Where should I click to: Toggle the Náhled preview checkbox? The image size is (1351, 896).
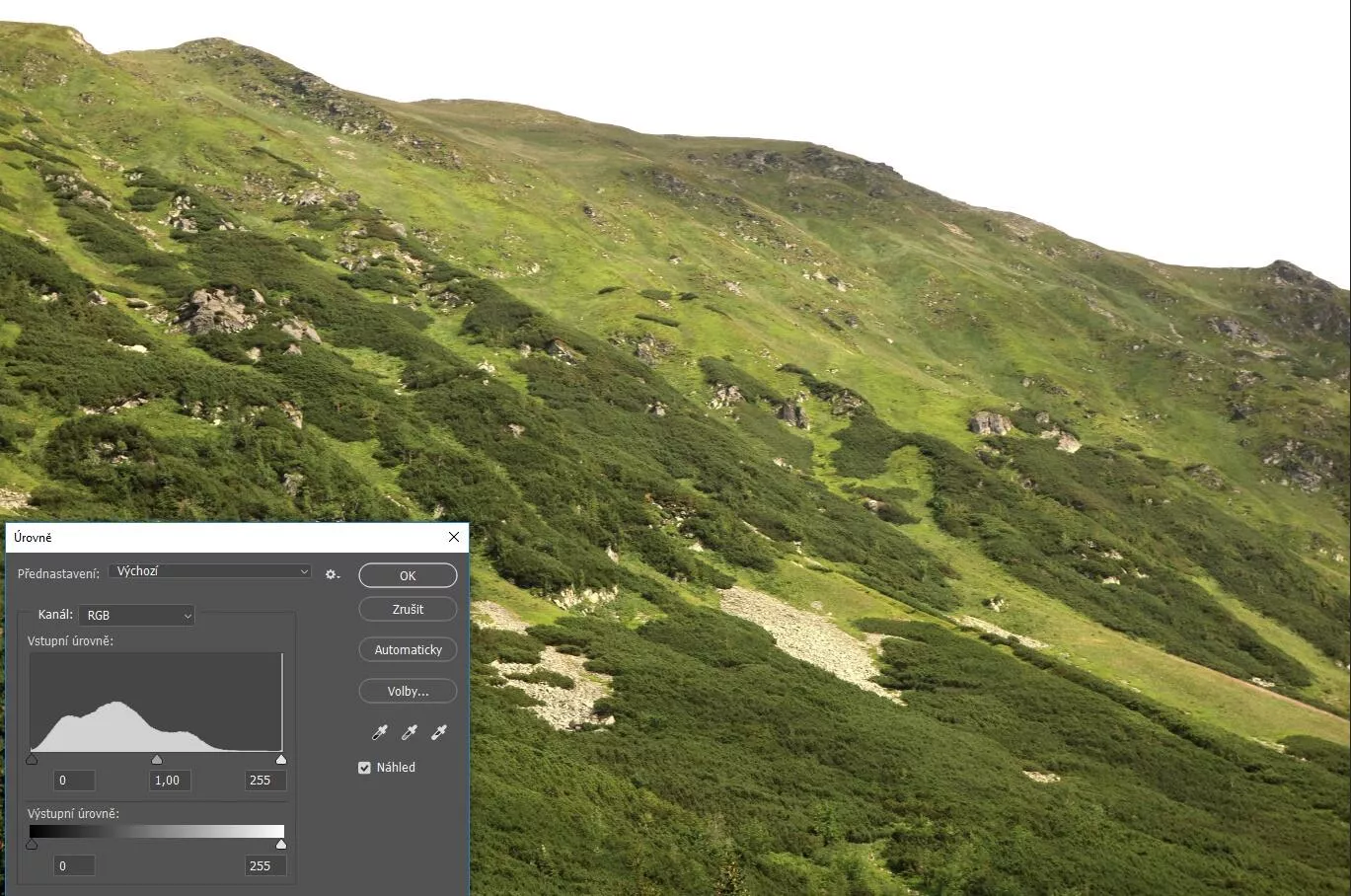pos(364,768)
